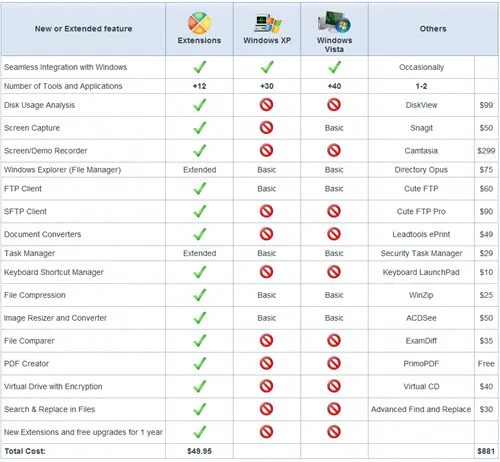Click XP prohibited icon for File Comparer
The width and height of the screenshot is (500, 462).
coord(266,340)
